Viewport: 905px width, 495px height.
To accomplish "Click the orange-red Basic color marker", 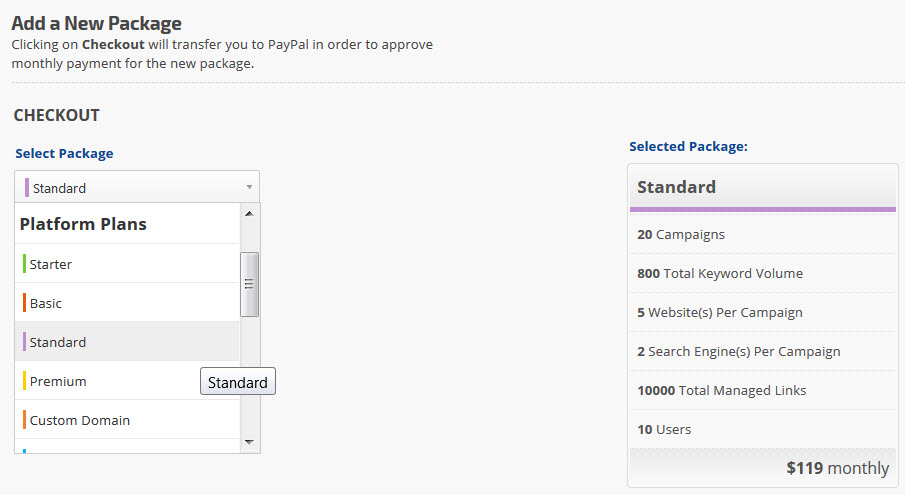I will pos(24,303).
